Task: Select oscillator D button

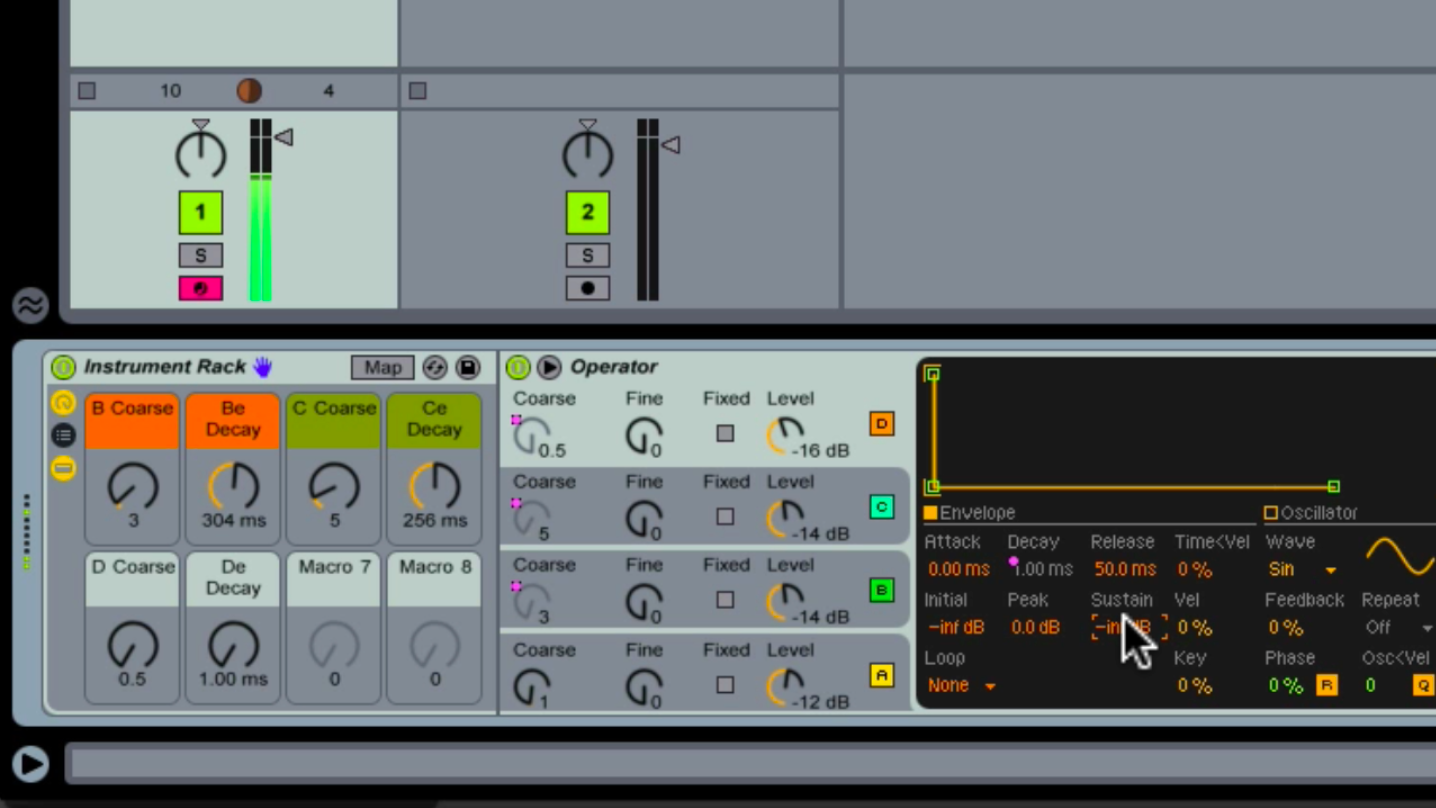Action: pos(881,424)
